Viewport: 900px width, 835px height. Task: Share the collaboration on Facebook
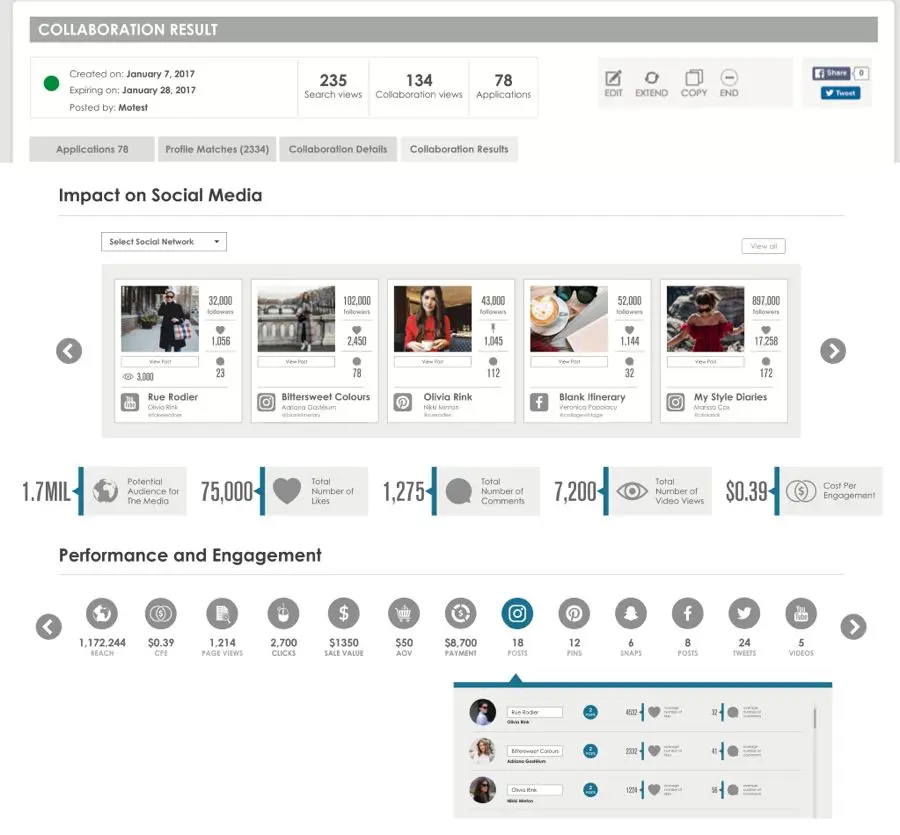pyautogui.click(x=831, y=73)
